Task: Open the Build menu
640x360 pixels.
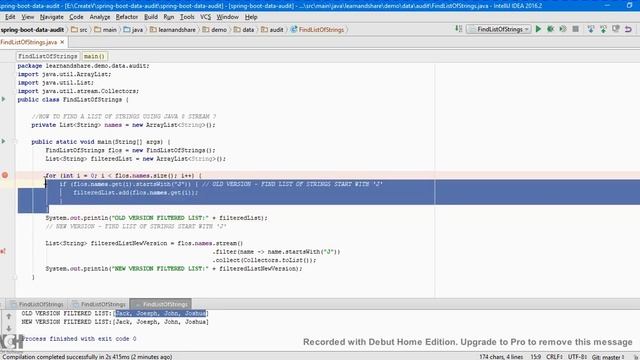Action: [x=151, y=17]
